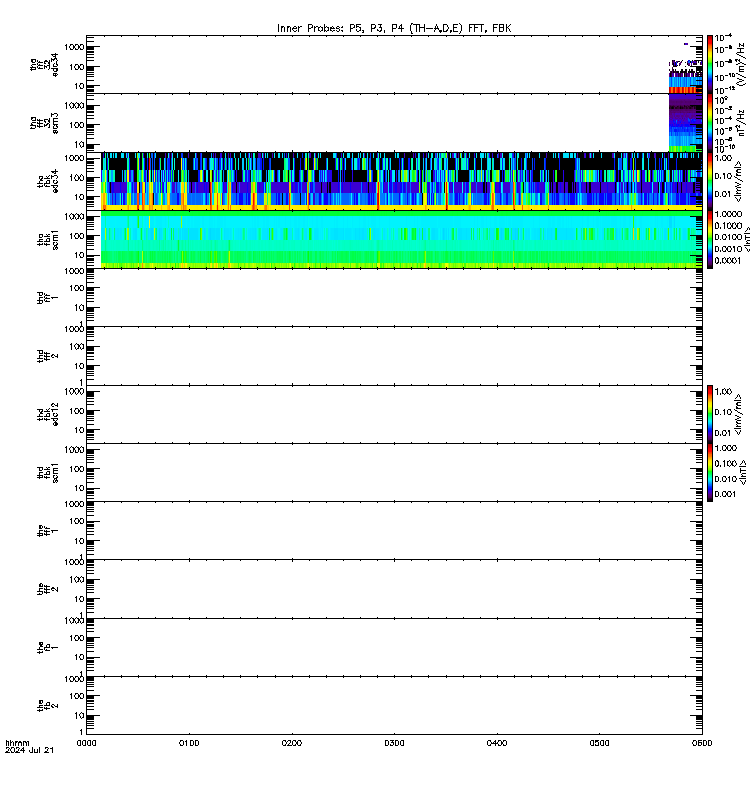Click the 0400 time tick label
Image resolution: width=750 pixels, height=800 pixels.
pos(497,743)
